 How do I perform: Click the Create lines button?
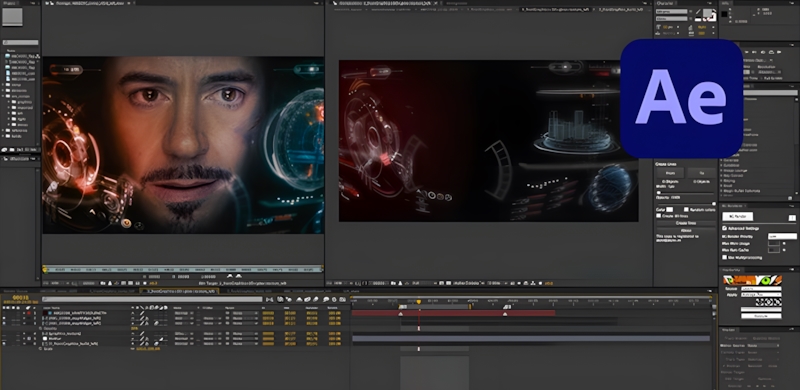[x=686, y=223]
